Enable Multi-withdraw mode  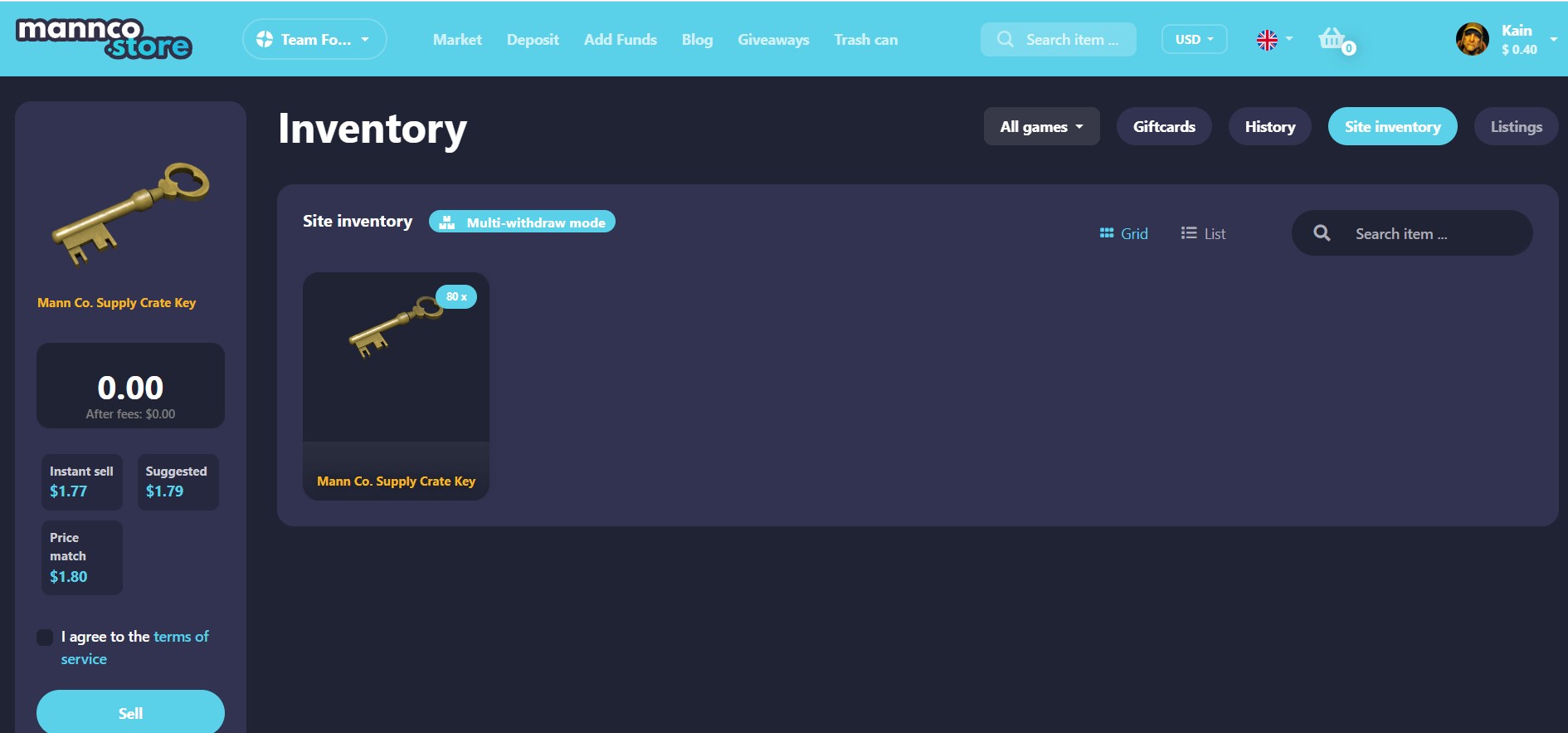(x=522, y=222)
